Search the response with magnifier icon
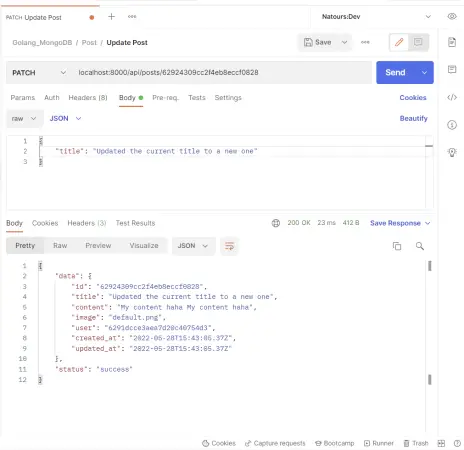This screenshot has height=450, width=464. click(420, 246)
